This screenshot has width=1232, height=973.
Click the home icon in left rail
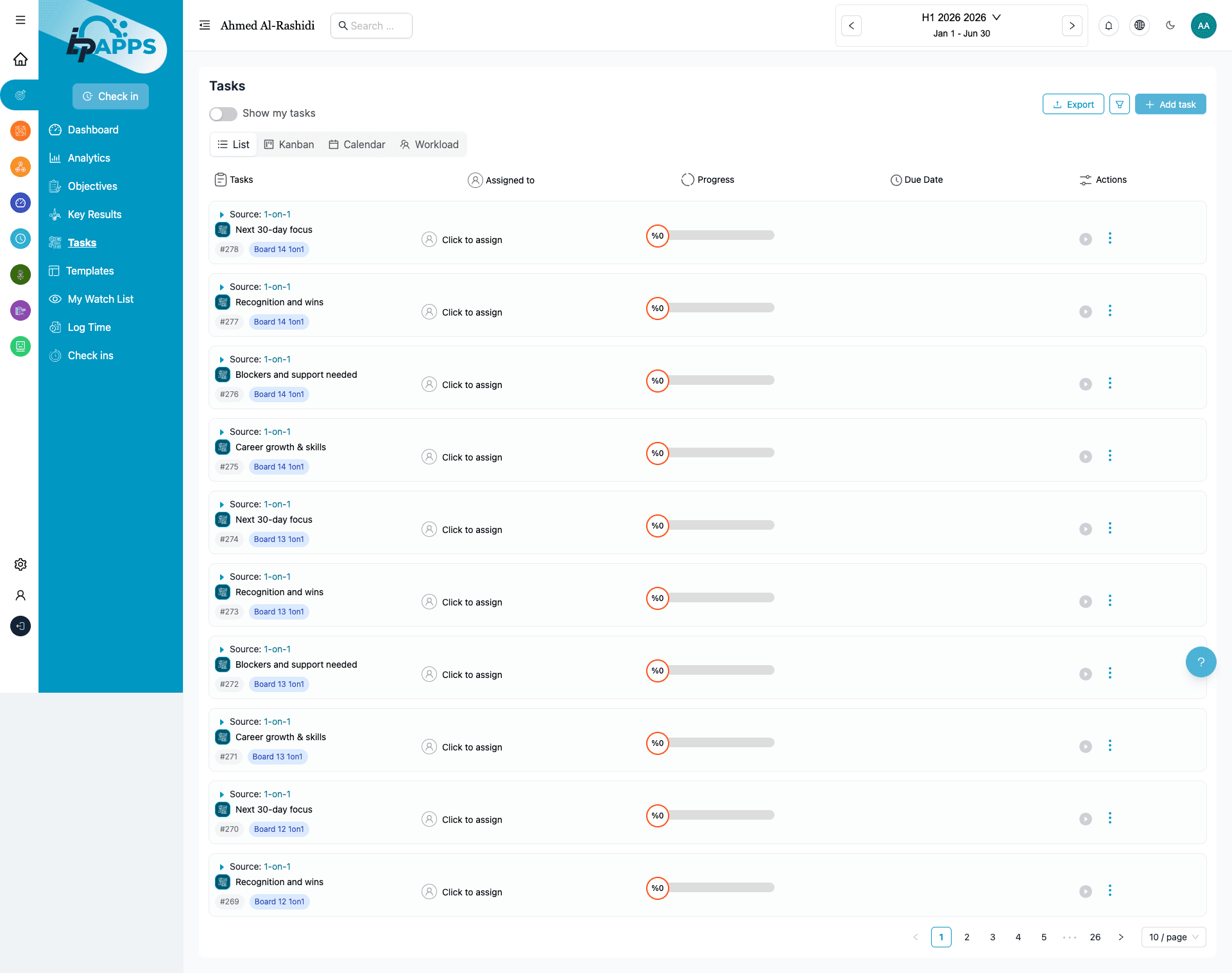coord(21,59)
